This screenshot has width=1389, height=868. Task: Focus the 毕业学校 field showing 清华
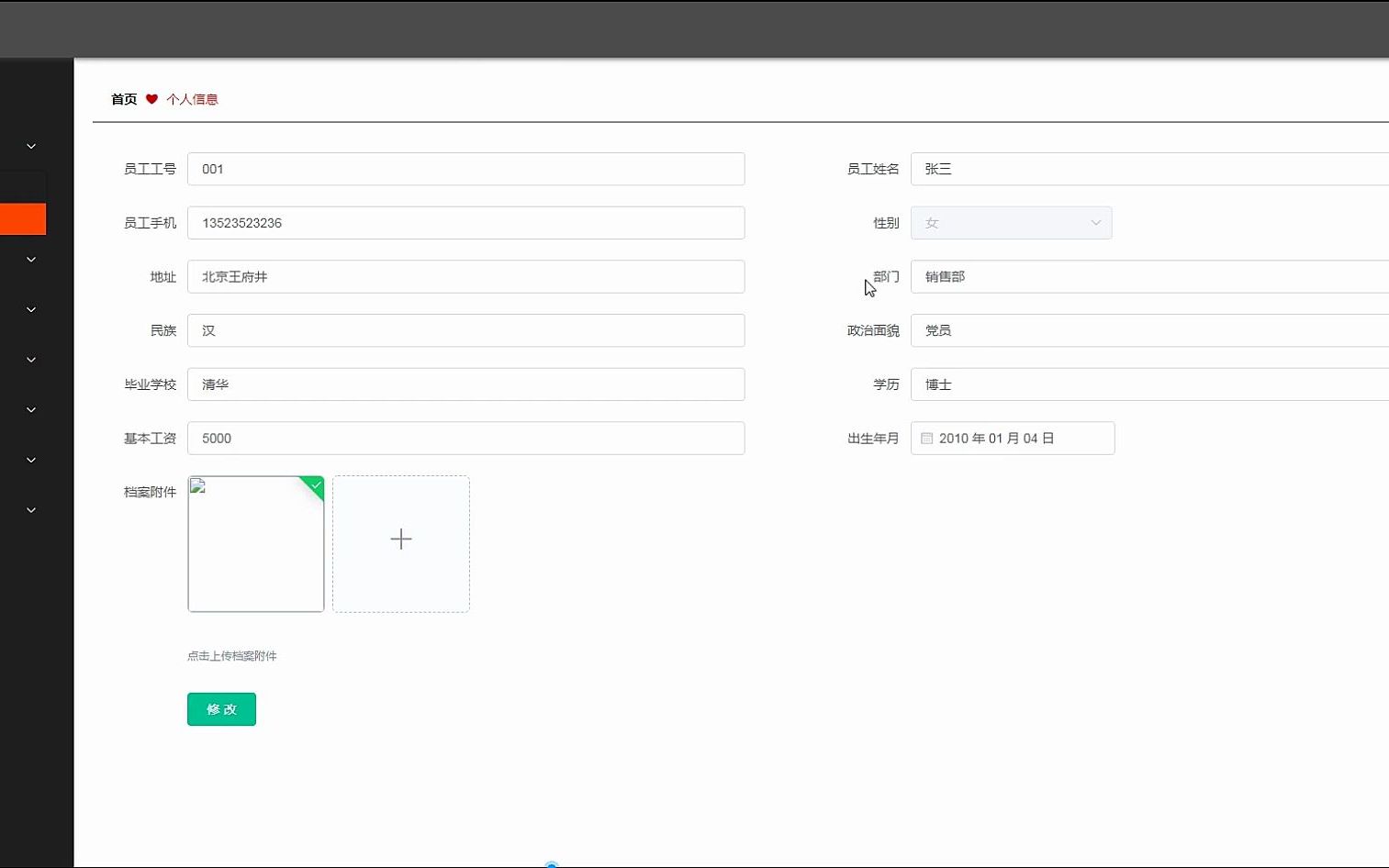[x=465, y=384]
